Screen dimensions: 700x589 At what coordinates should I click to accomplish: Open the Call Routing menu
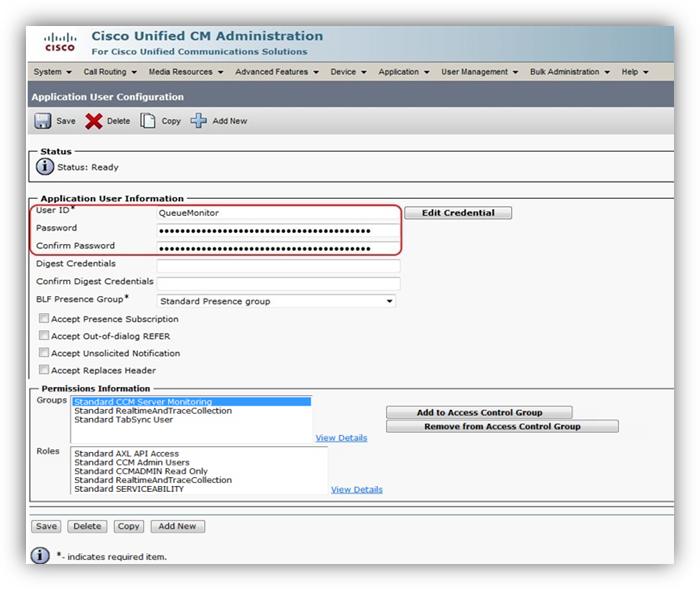[x=110, y=72]
